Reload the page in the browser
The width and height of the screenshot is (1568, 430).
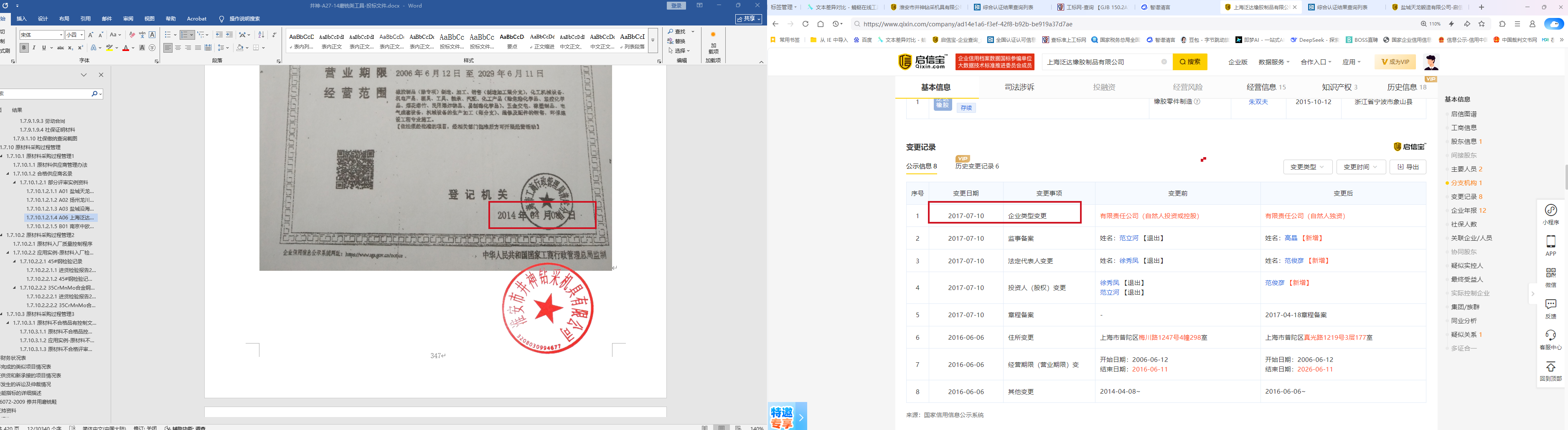[805, 24]
